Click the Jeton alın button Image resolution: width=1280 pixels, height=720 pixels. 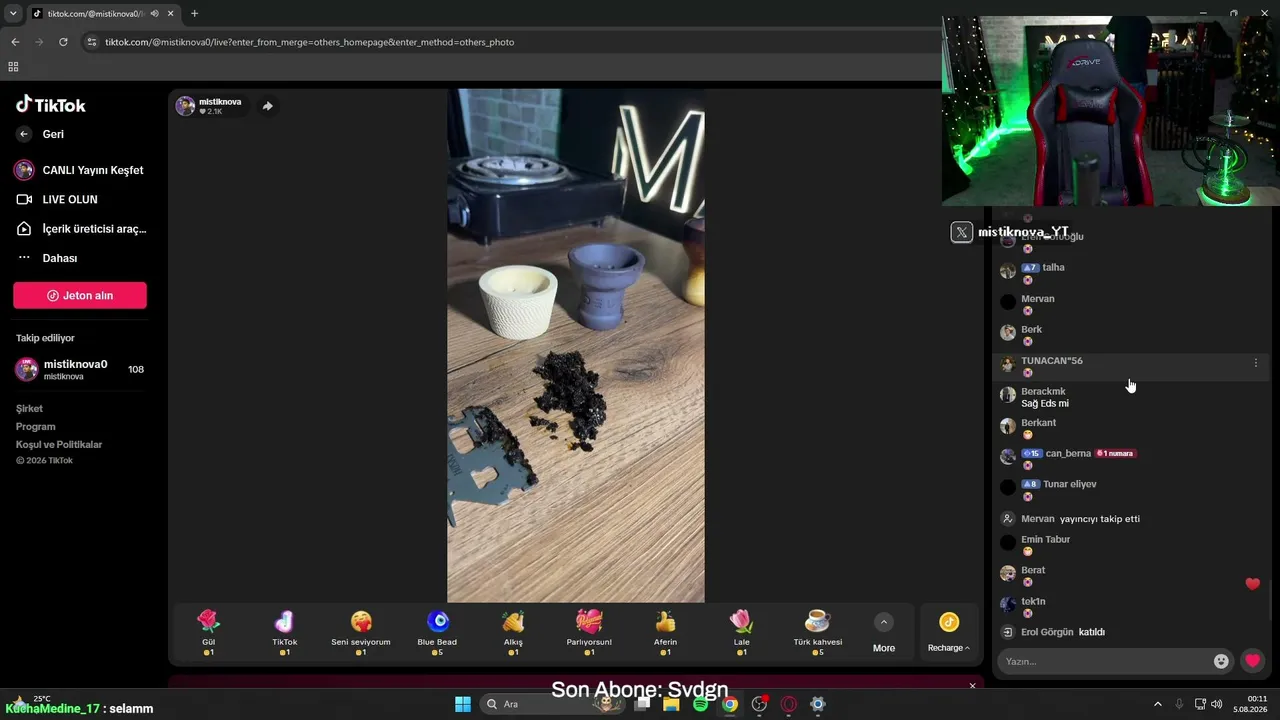click(80, 295)
